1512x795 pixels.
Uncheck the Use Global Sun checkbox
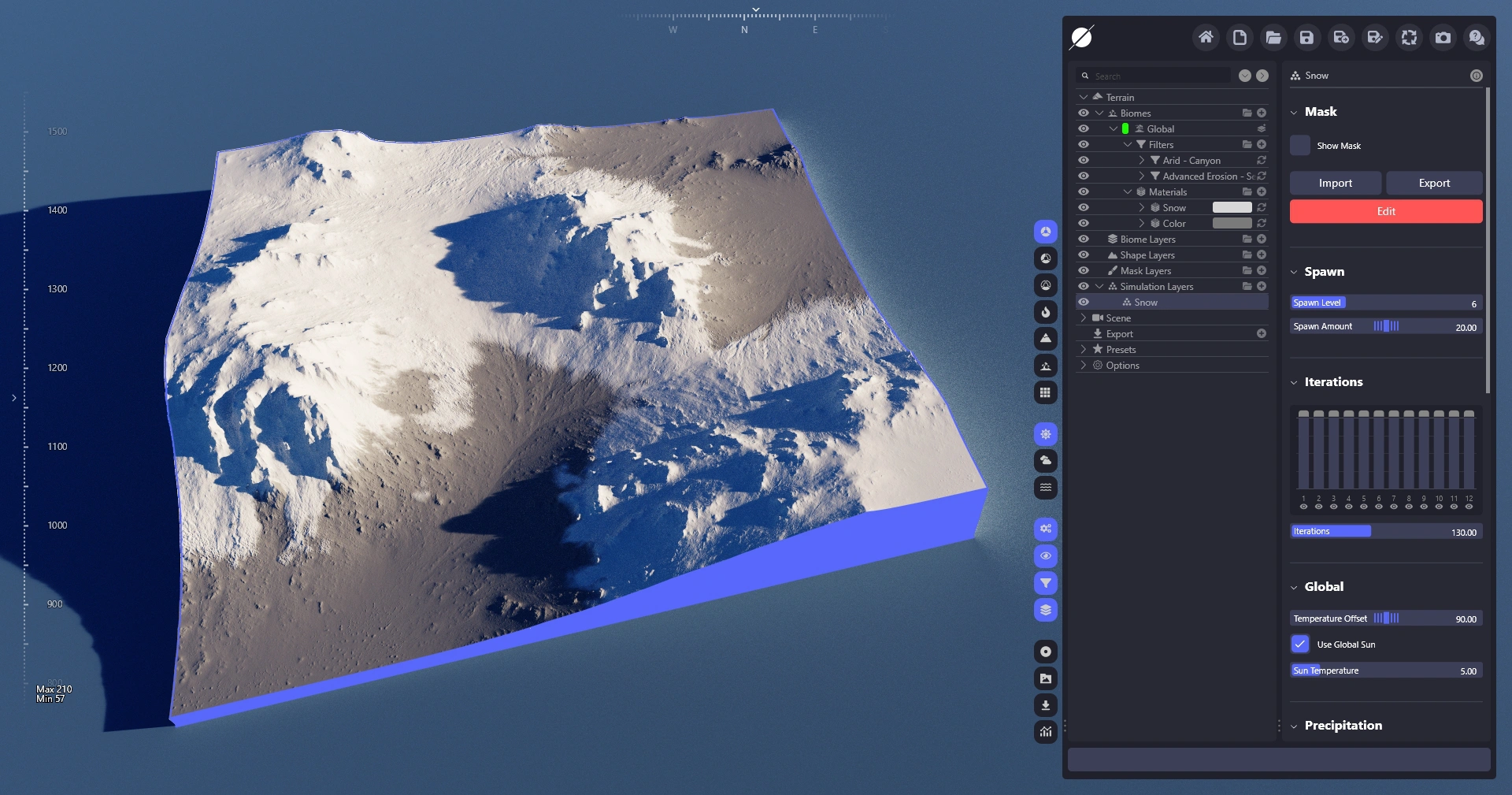(1300, 645)
